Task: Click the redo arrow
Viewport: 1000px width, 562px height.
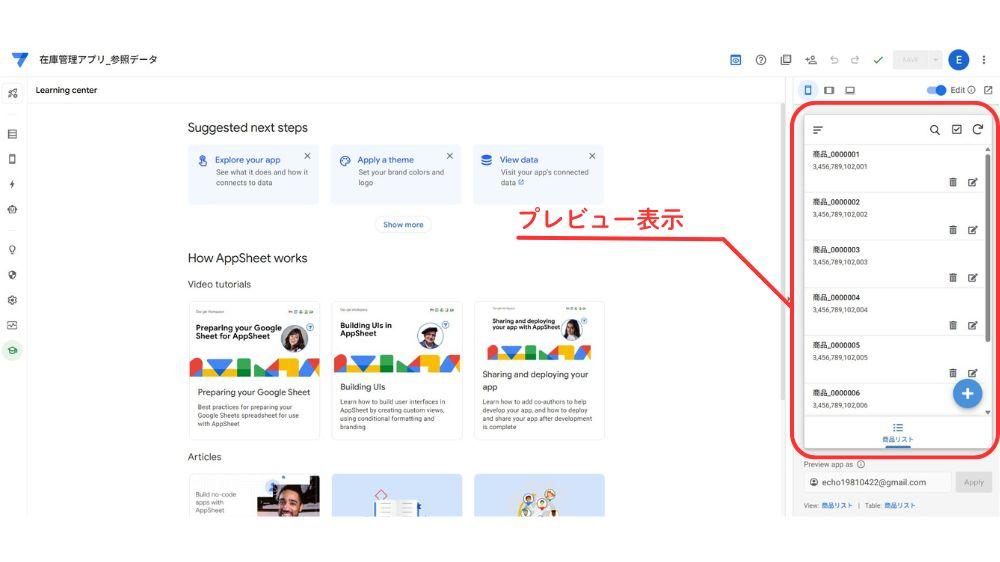Action: tap(855, 60)
